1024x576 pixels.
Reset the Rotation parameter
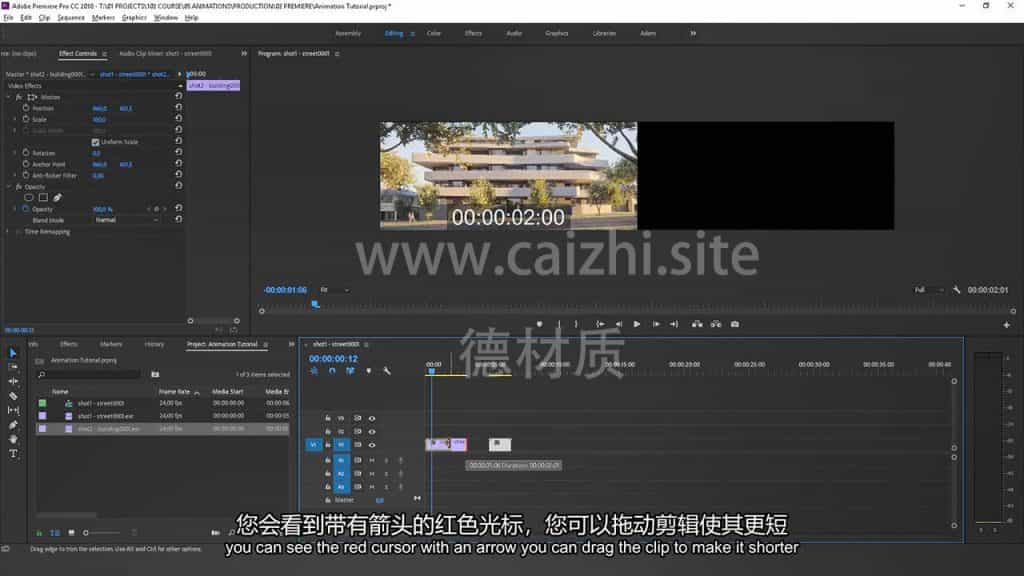[178, 152]
